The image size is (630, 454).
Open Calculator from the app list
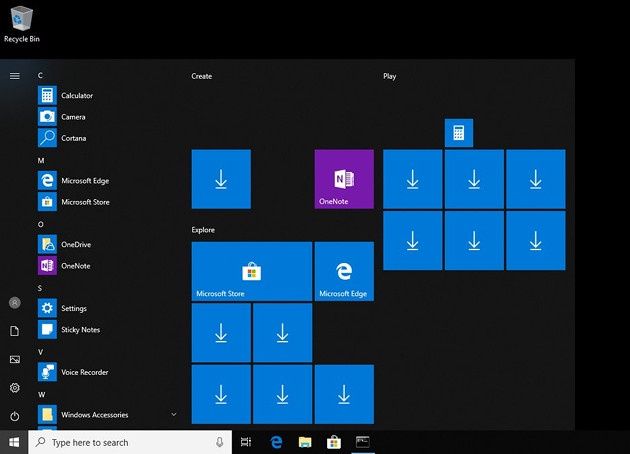click(65, 96)
